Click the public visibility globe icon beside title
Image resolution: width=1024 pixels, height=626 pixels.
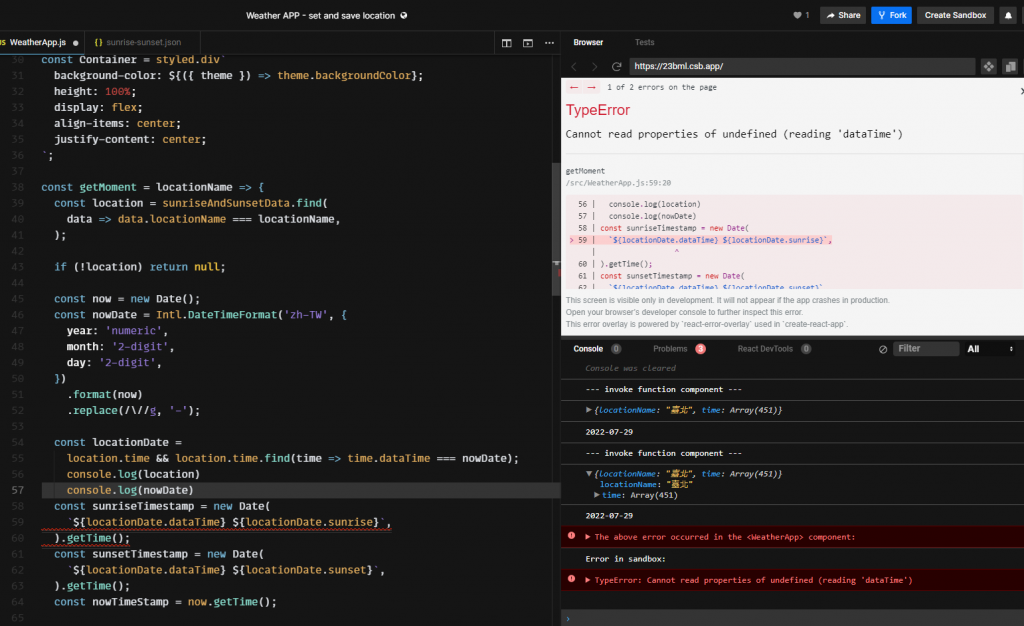[404, 16]
